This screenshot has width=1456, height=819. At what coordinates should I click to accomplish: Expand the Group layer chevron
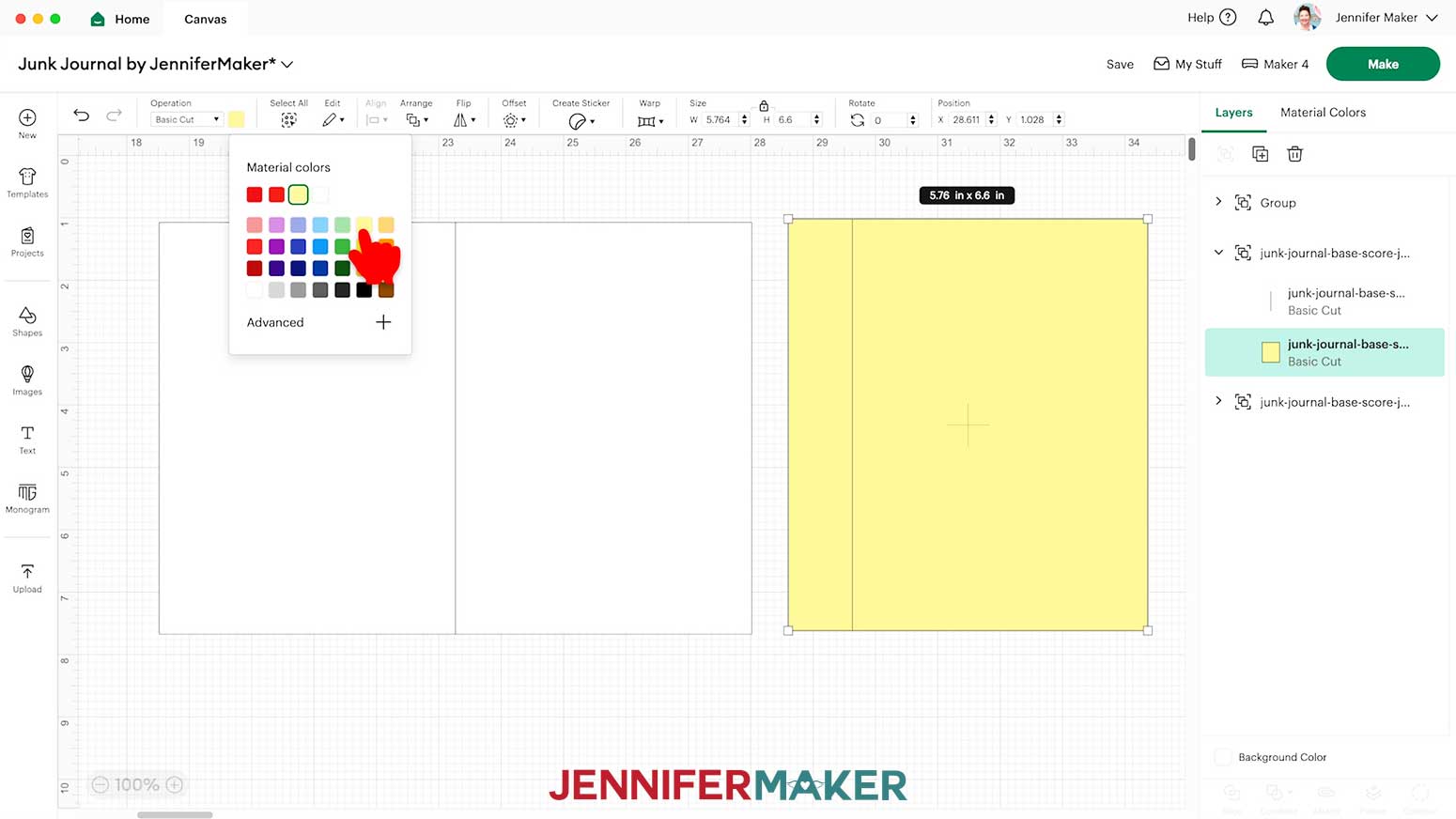1218,202
